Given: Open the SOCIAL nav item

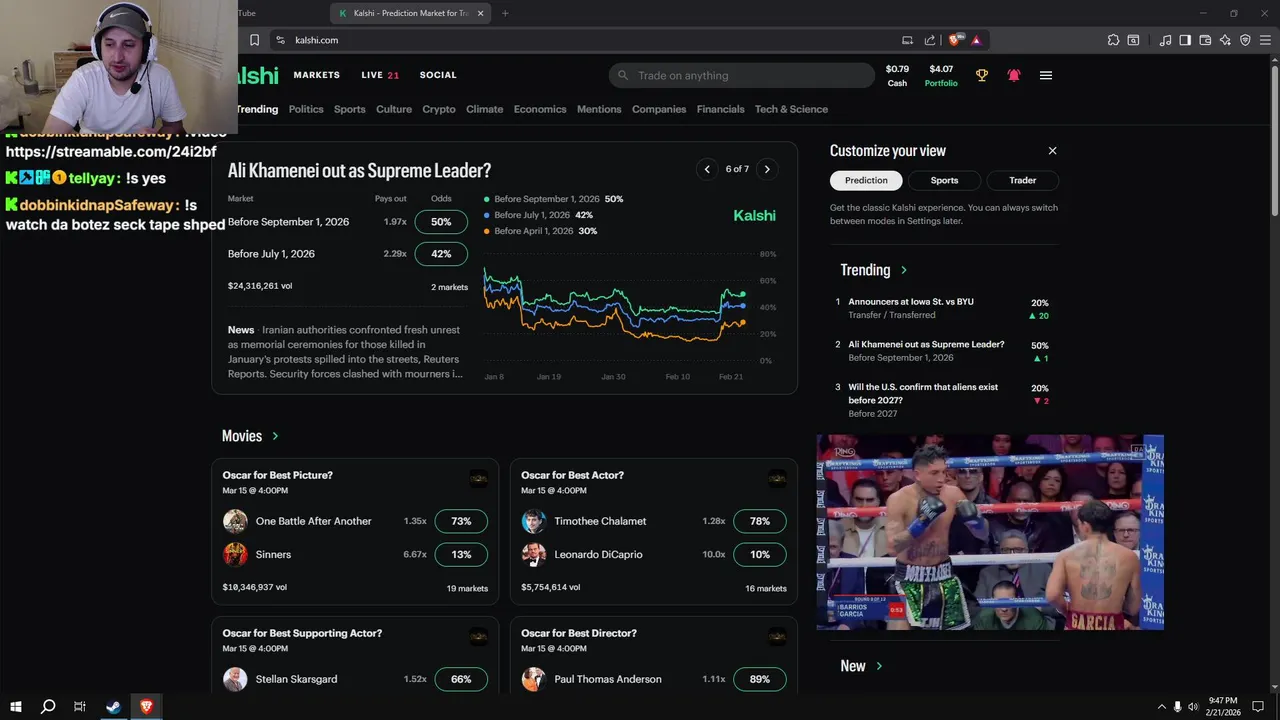Looking at the screenshot, I should click(x=438, y=75).
